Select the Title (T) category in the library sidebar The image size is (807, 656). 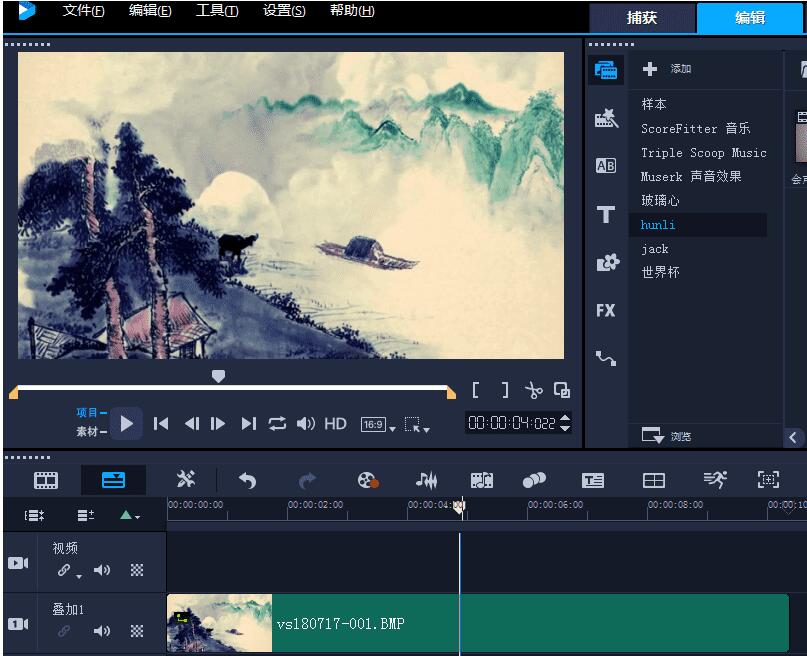click(x=605, y=214)
